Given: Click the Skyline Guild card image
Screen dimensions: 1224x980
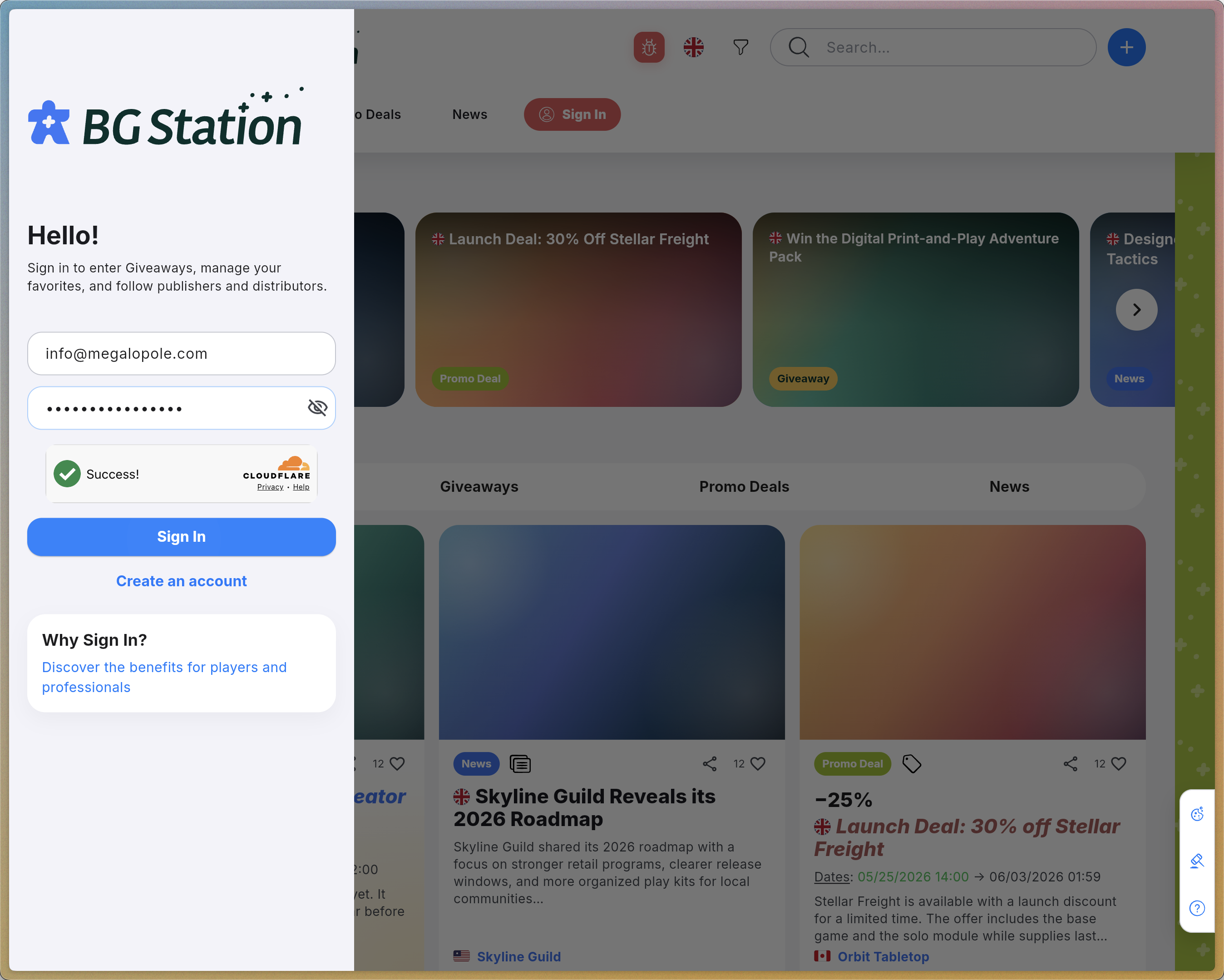Looking at the screenshot, I should click(x=612, y=632).
